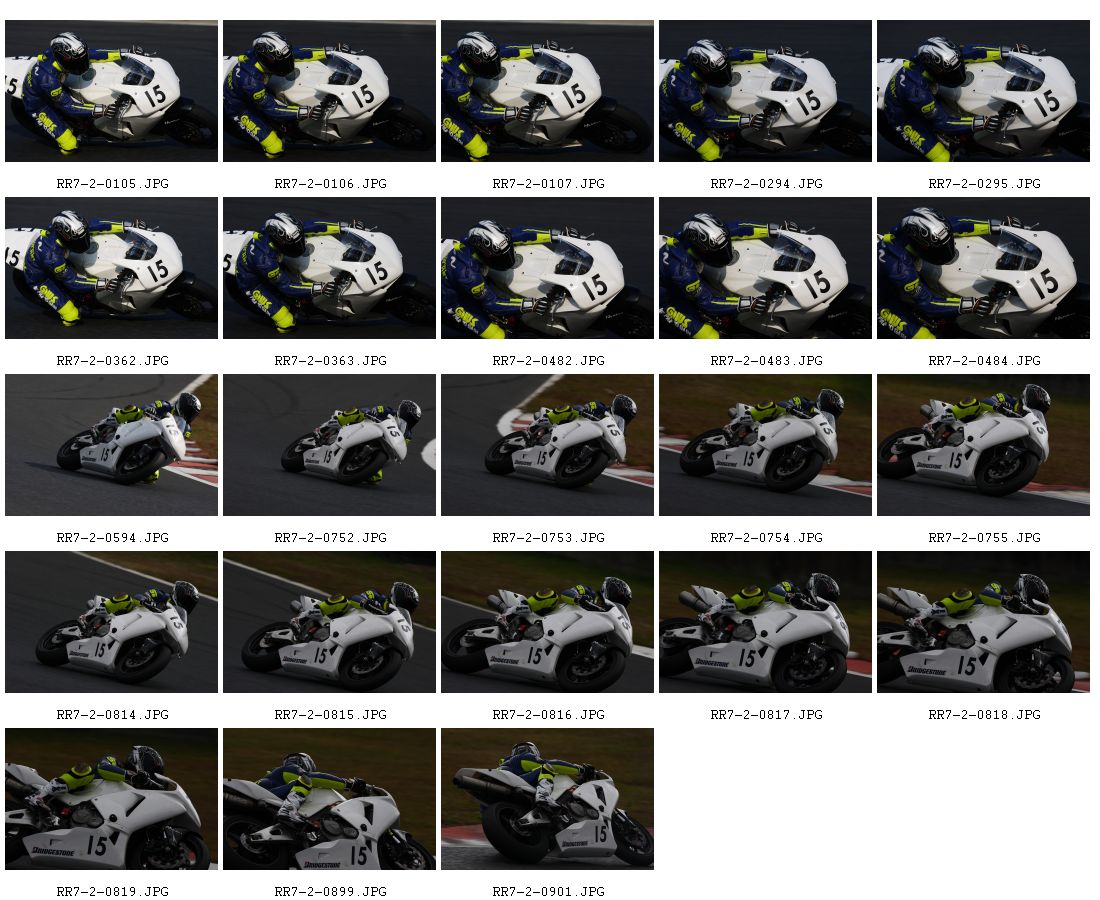Open image RR7-2-0814.JPG
Screen dimensions: 1100x900
pos(112,622)
